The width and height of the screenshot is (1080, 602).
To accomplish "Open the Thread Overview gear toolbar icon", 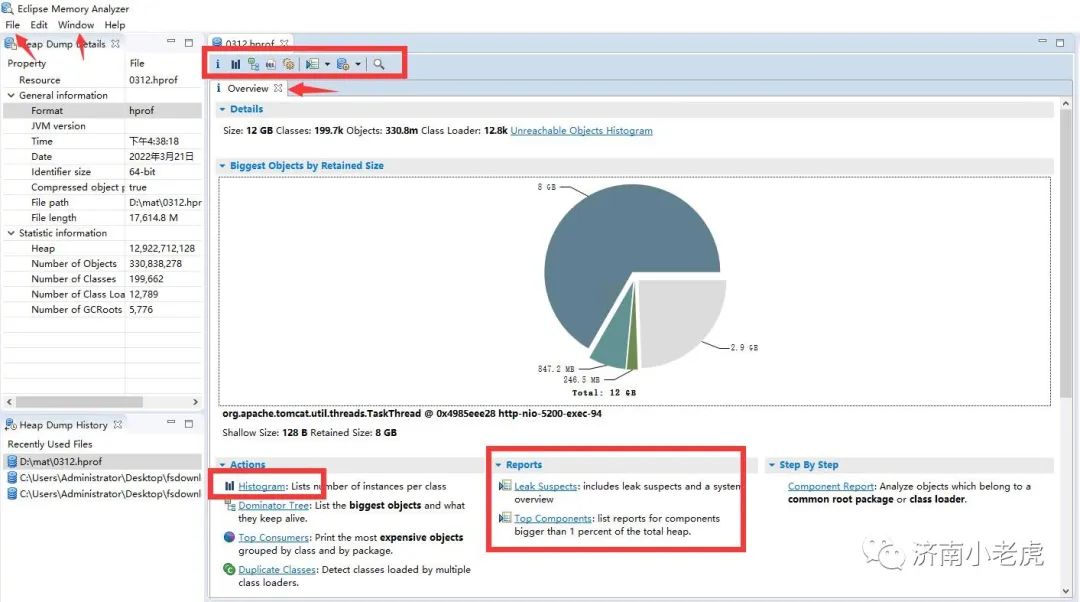I will (289, 64).
